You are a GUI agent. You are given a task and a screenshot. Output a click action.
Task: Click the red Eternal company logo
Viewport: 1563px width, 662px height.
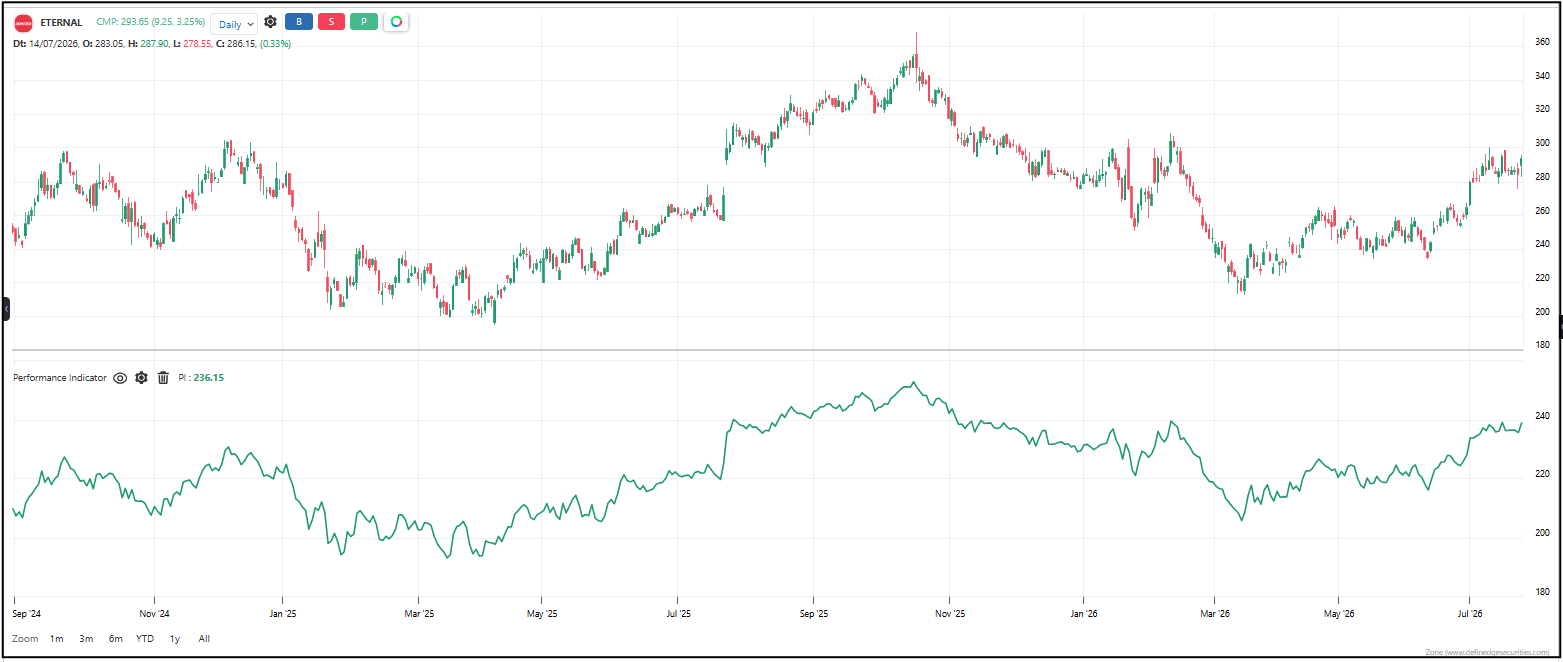coord(23,23)
